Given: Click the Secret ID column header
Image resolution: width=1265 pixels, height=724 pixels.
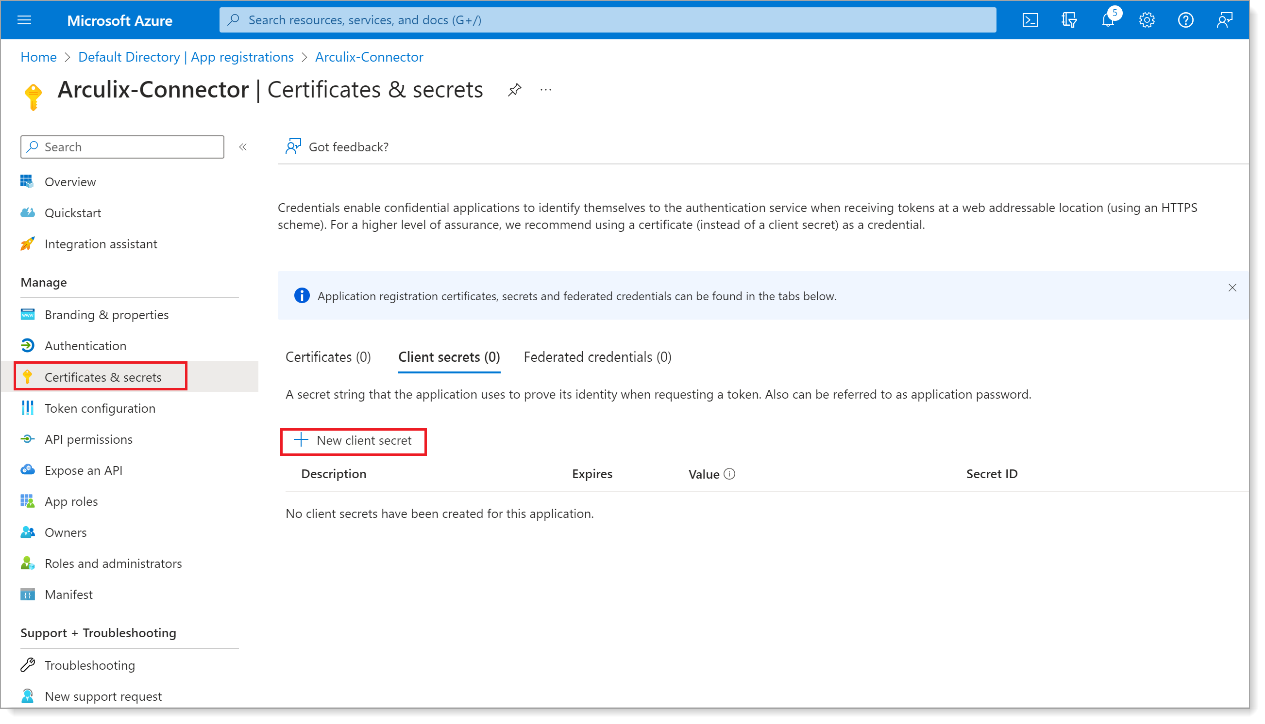Looking at the screenshot, I should 992,474.
